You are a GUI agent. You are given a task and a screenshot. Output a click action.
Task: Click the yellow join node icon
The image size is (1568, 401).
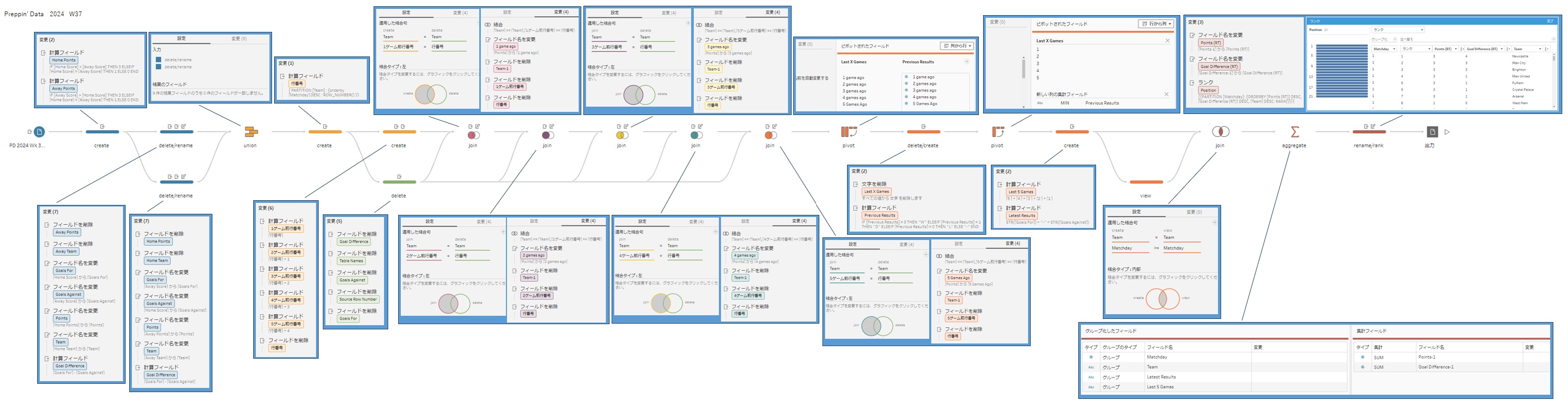point(622,135)
